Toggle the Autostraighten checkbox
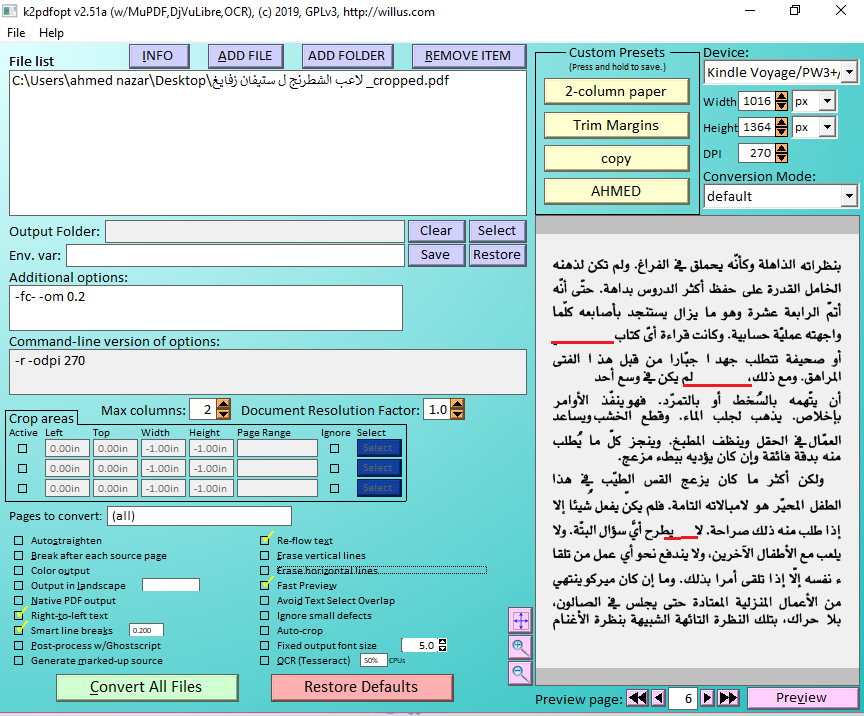The width and height of the screenshot is (864, 716). (19, 540)
